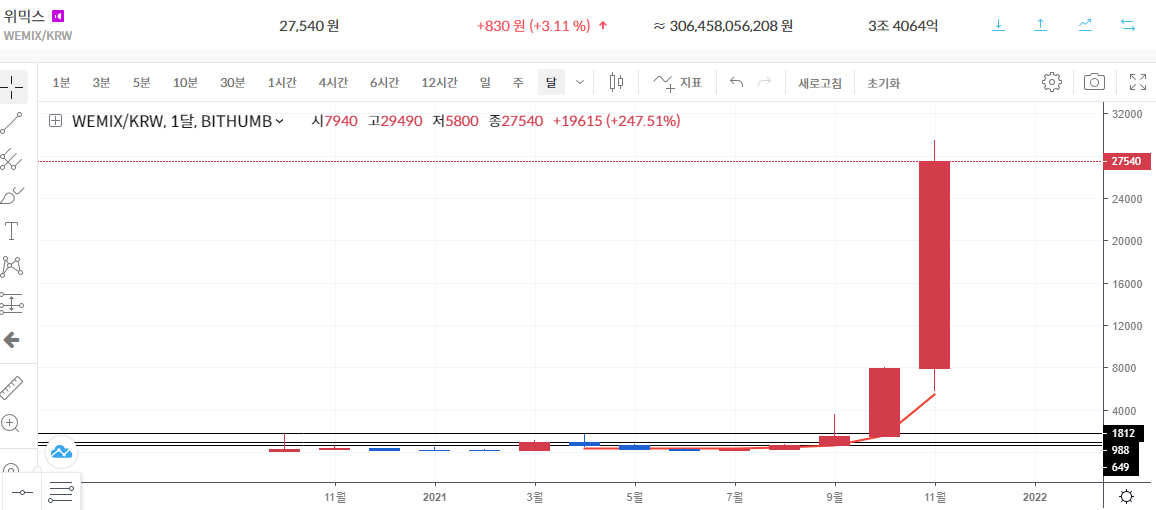Select the XABCD pattern tool
1156x510 pixels.
tap(12, 267)
